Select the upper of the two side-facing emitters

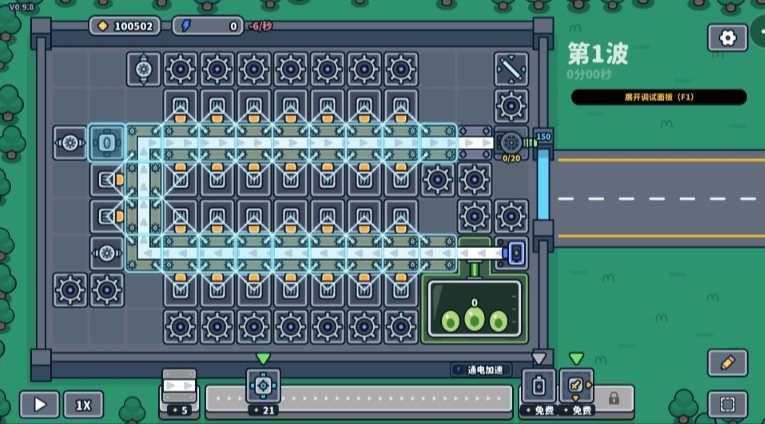107,180
